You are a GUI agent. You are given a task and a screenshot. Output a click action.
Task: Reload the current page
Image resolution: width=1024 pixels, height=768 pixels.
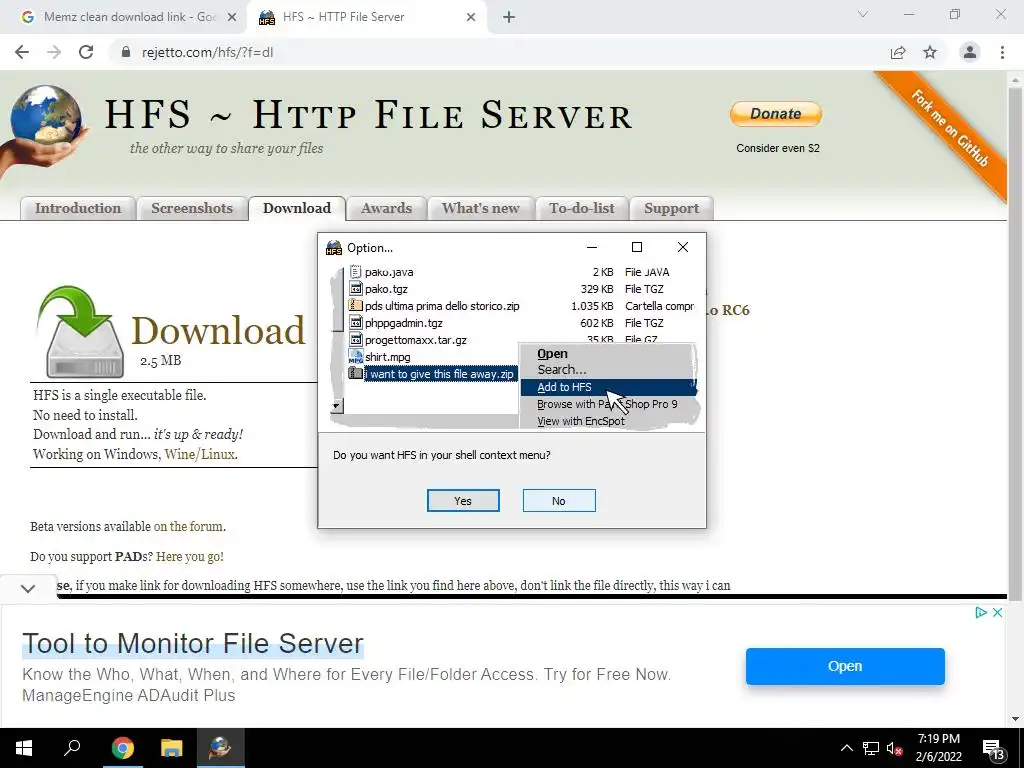[x=86, y=52]
